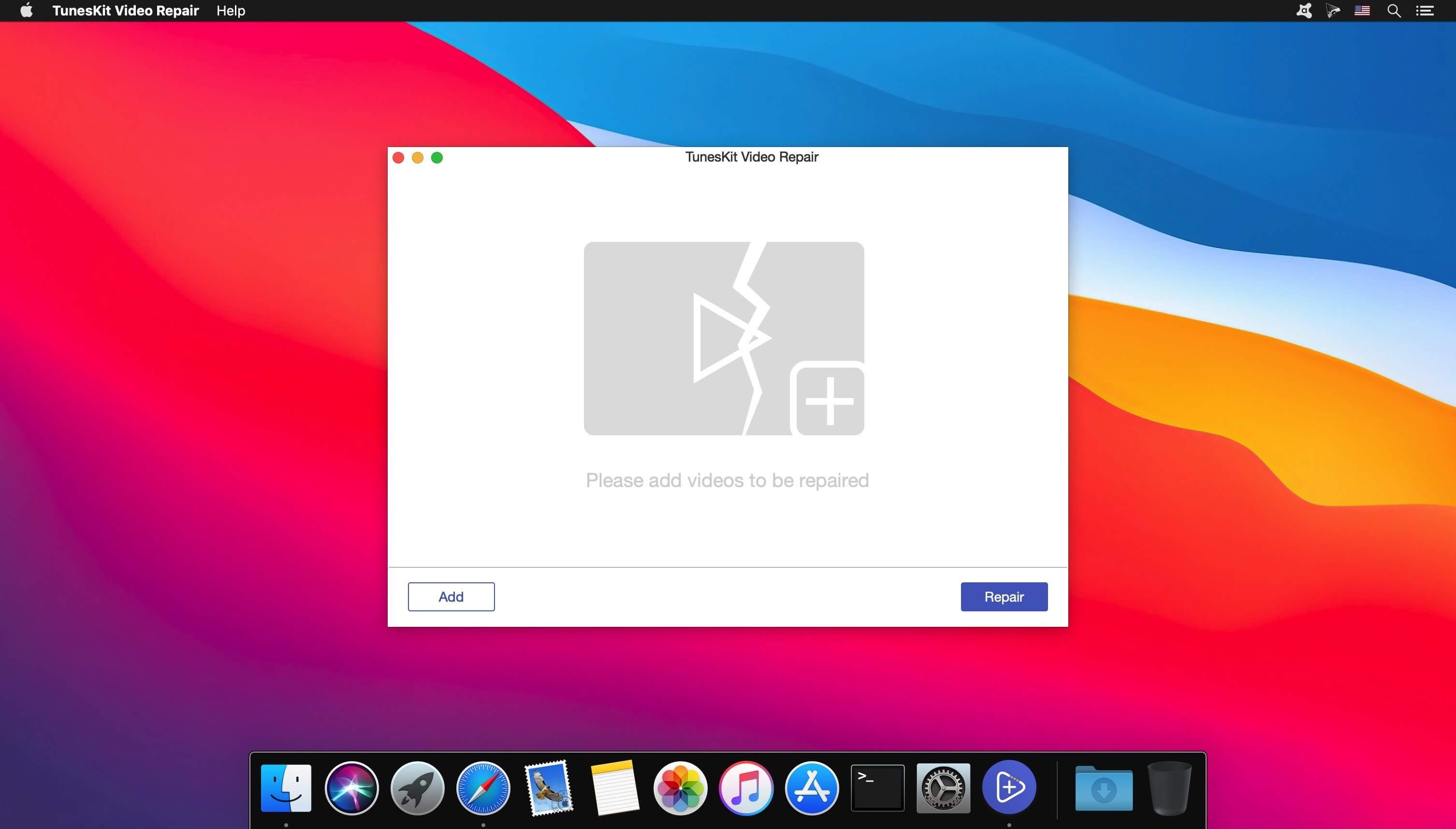
Task: Open the Help menu
Action: click(x=231, y=11)
